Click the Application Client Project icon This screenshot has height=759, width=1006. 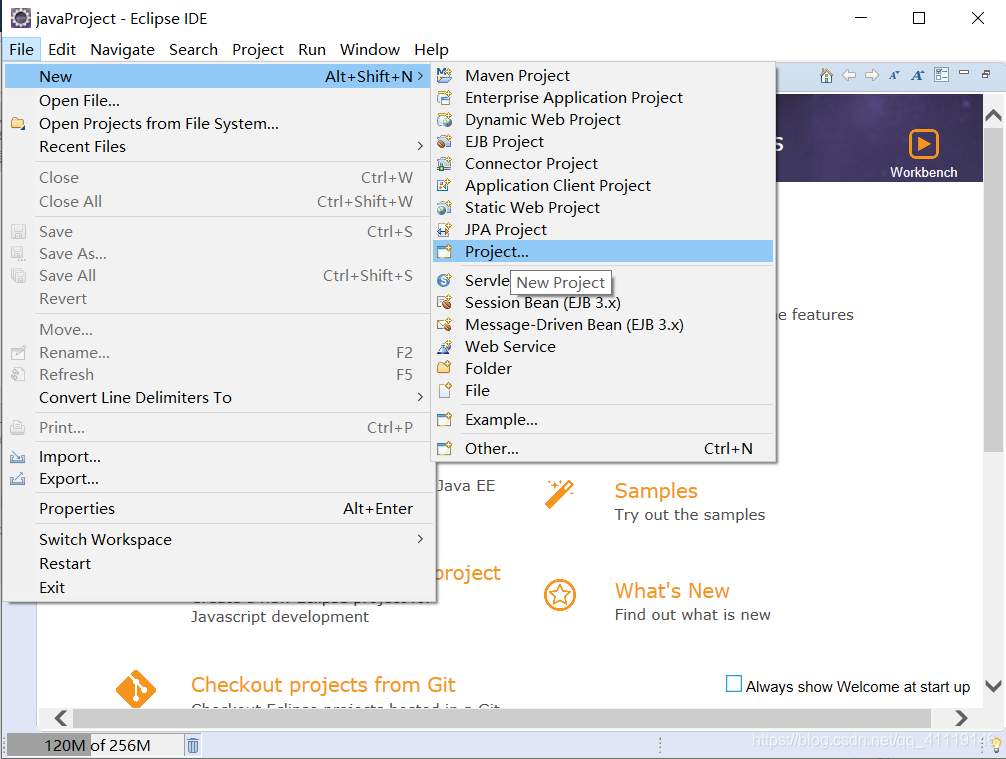coord(445,185)
